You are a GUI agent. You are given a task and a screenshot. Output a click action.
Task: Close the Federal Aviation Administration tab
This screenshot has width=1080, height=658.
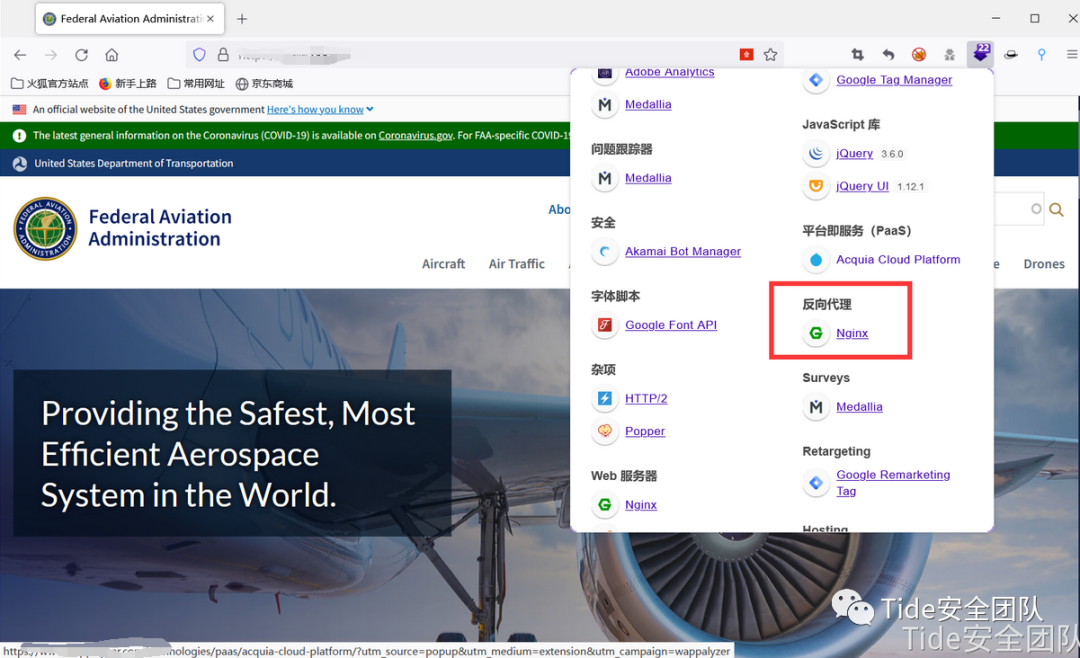pyautogui.click(x=211, y=19)
